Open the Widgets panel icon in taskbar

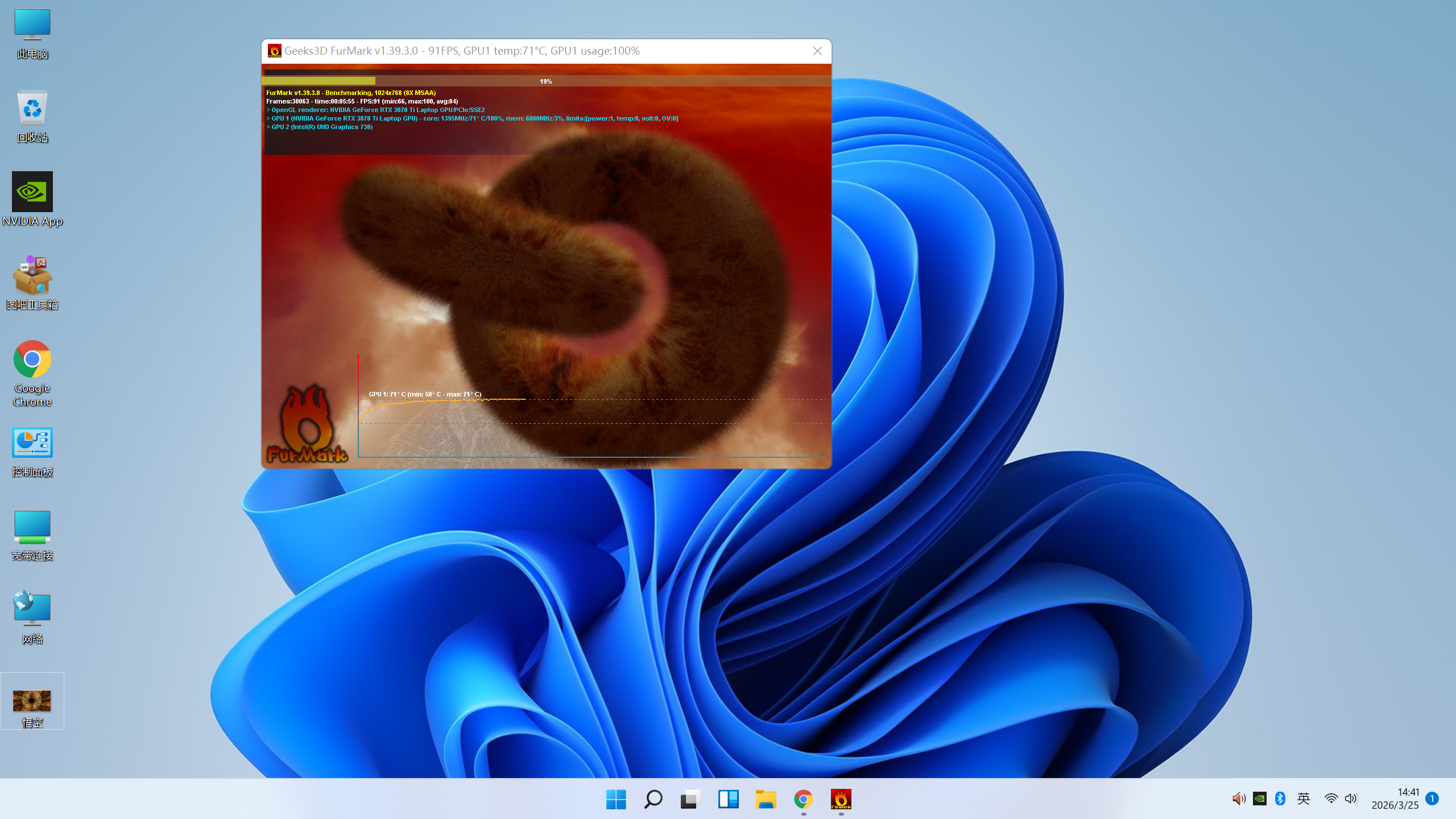[x=728, y=799]
